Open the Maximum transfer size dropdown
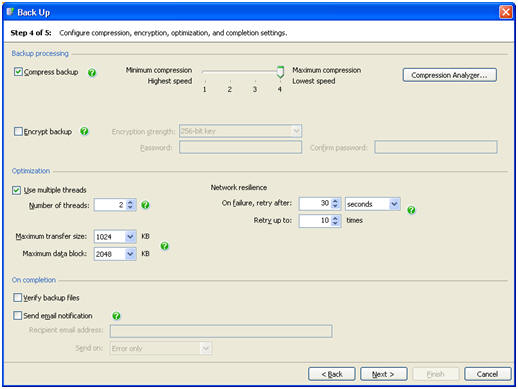Image resolution: width=518 pixels, height=389 pixels. coord(130,237)
